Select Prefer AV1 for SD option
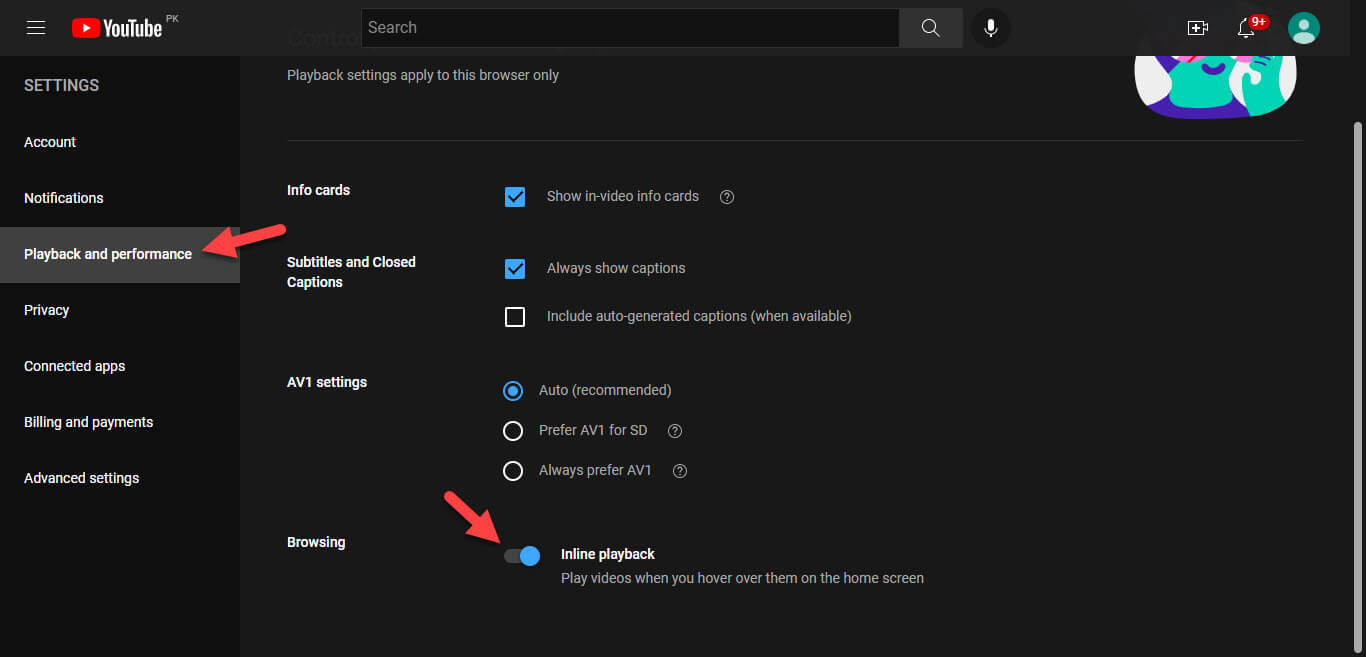1366x657 pixels. [513, 431]
